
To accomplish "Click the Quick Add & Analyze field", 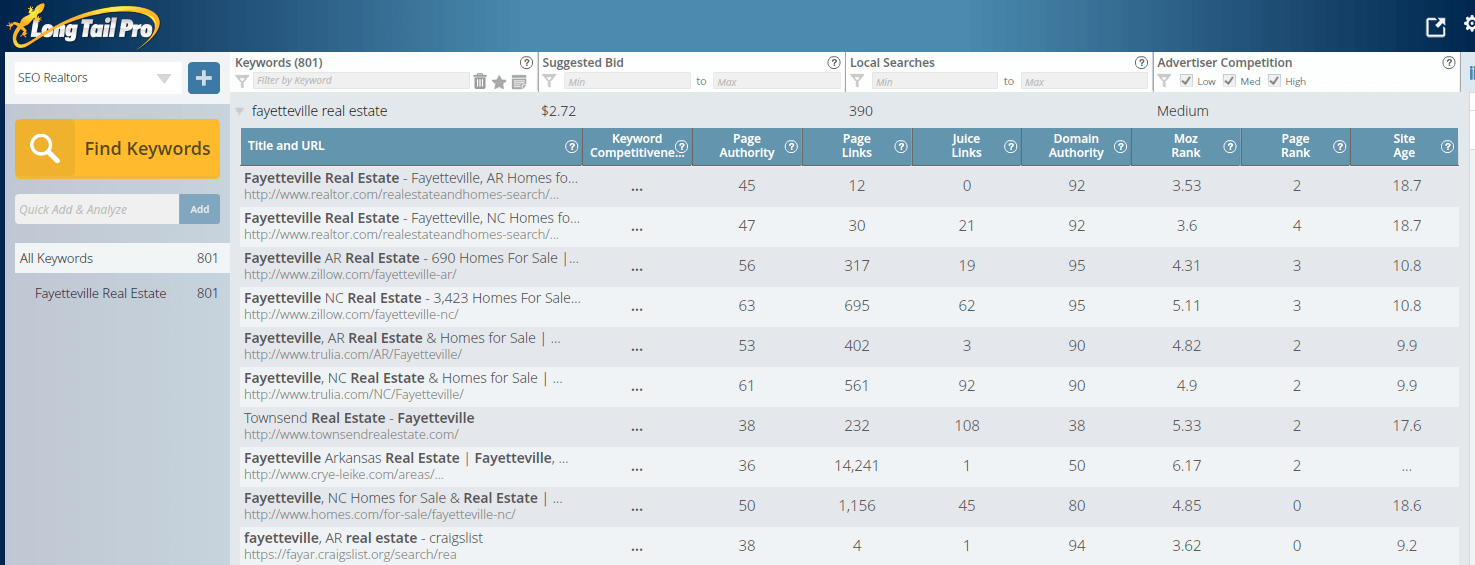I will point(97,209).
